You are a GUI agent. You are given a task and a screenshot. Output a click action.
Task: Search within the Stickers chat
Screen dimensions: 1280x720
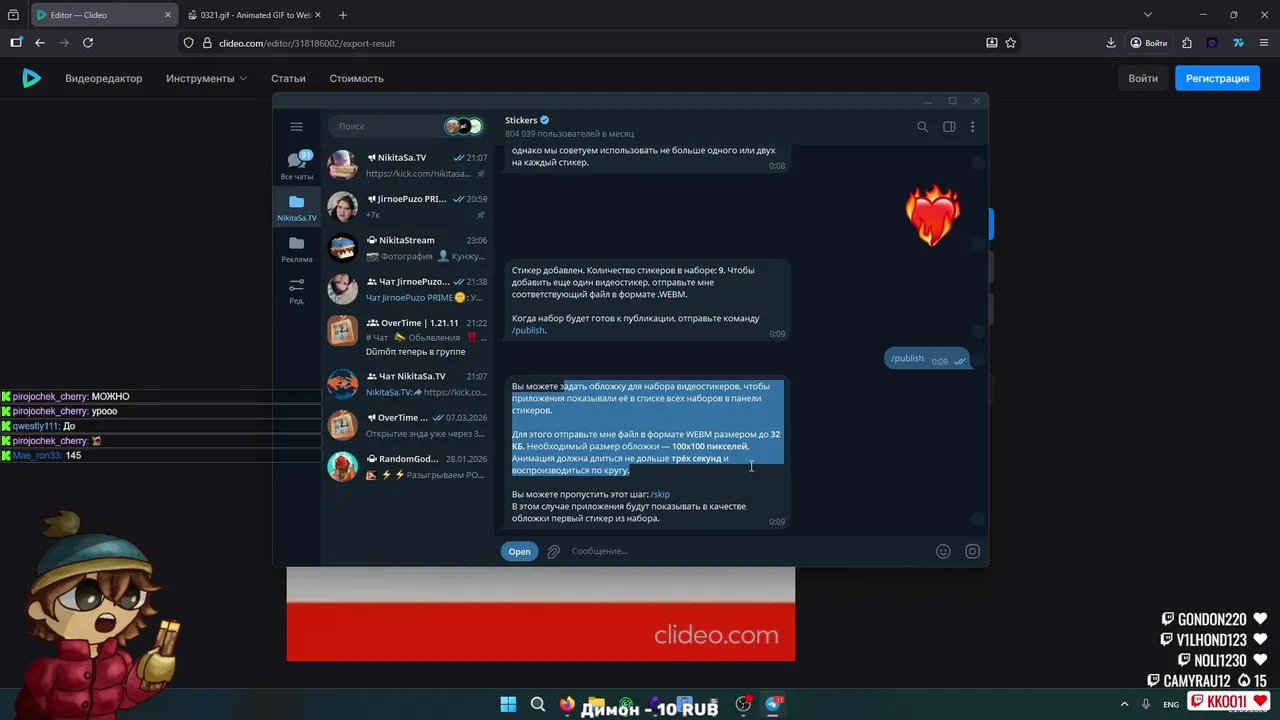coord(922,127)
